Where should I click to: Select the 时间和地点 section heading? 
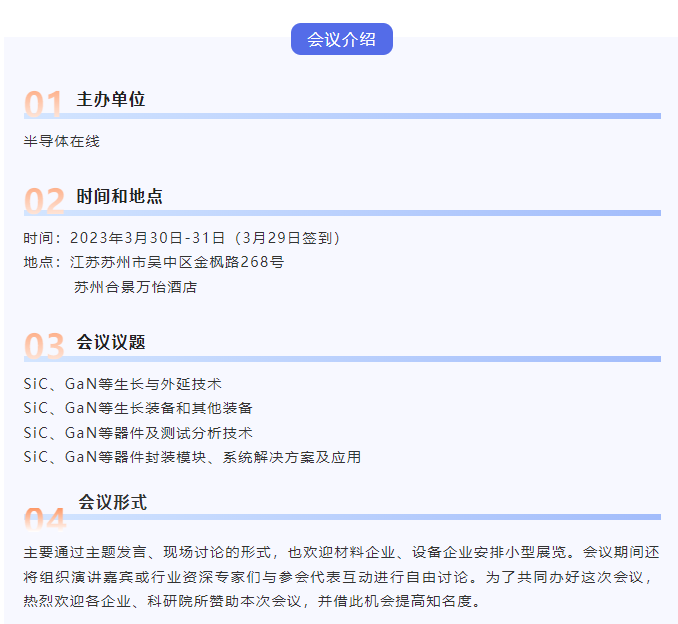120,196
